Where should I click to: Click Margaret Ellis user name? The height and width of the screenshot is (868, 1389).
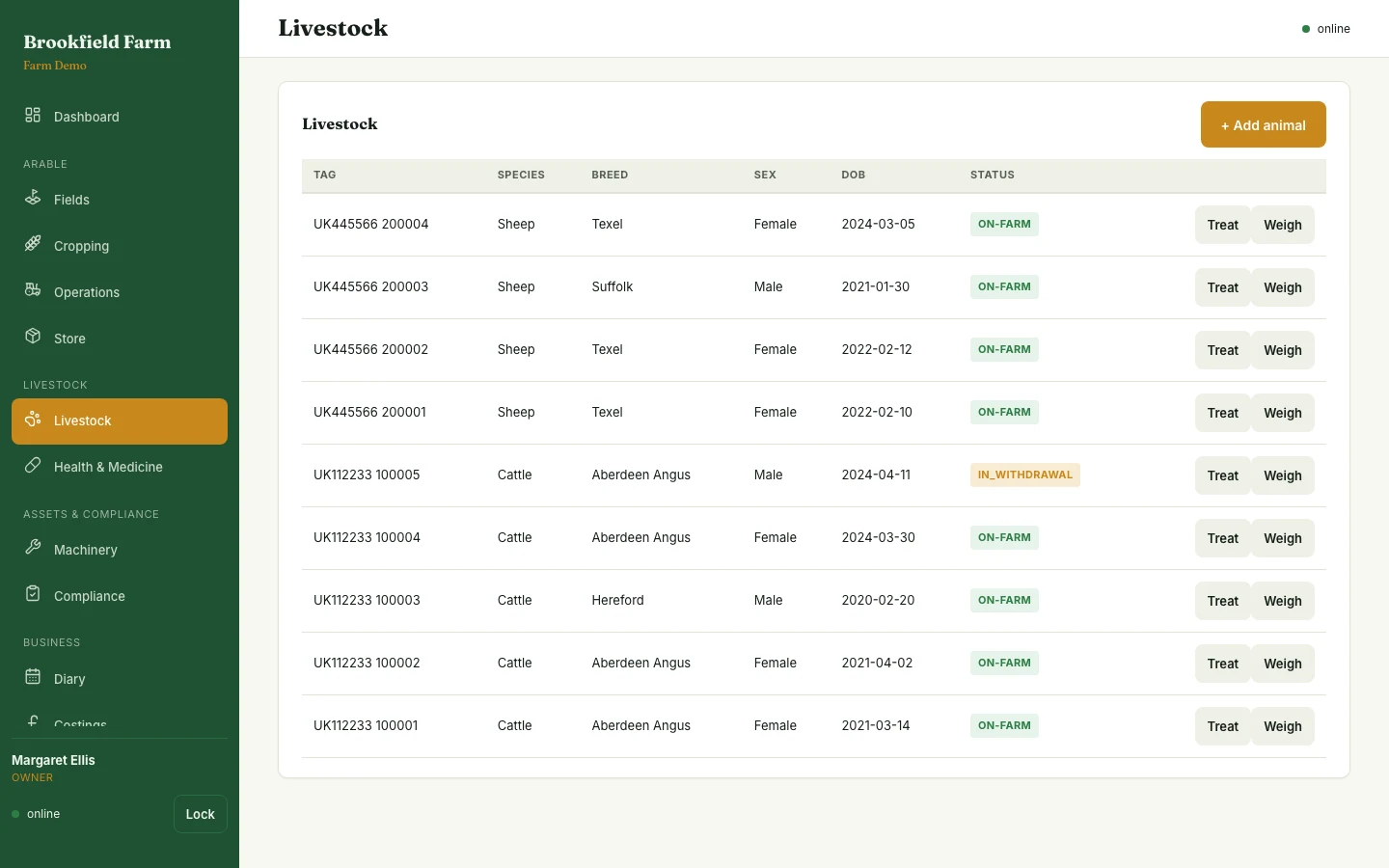point(53,760)
